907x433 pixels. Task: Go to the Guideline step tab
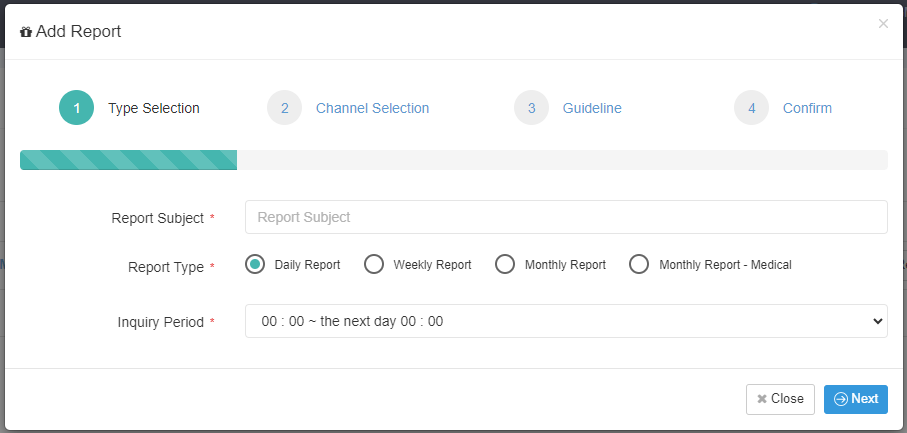(592, 108)
